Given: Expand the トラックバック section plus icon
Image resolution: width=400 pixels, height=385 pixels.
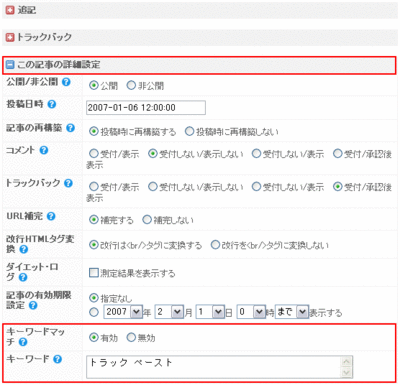Looking at the screenshot, I should (x=10, y=37).
